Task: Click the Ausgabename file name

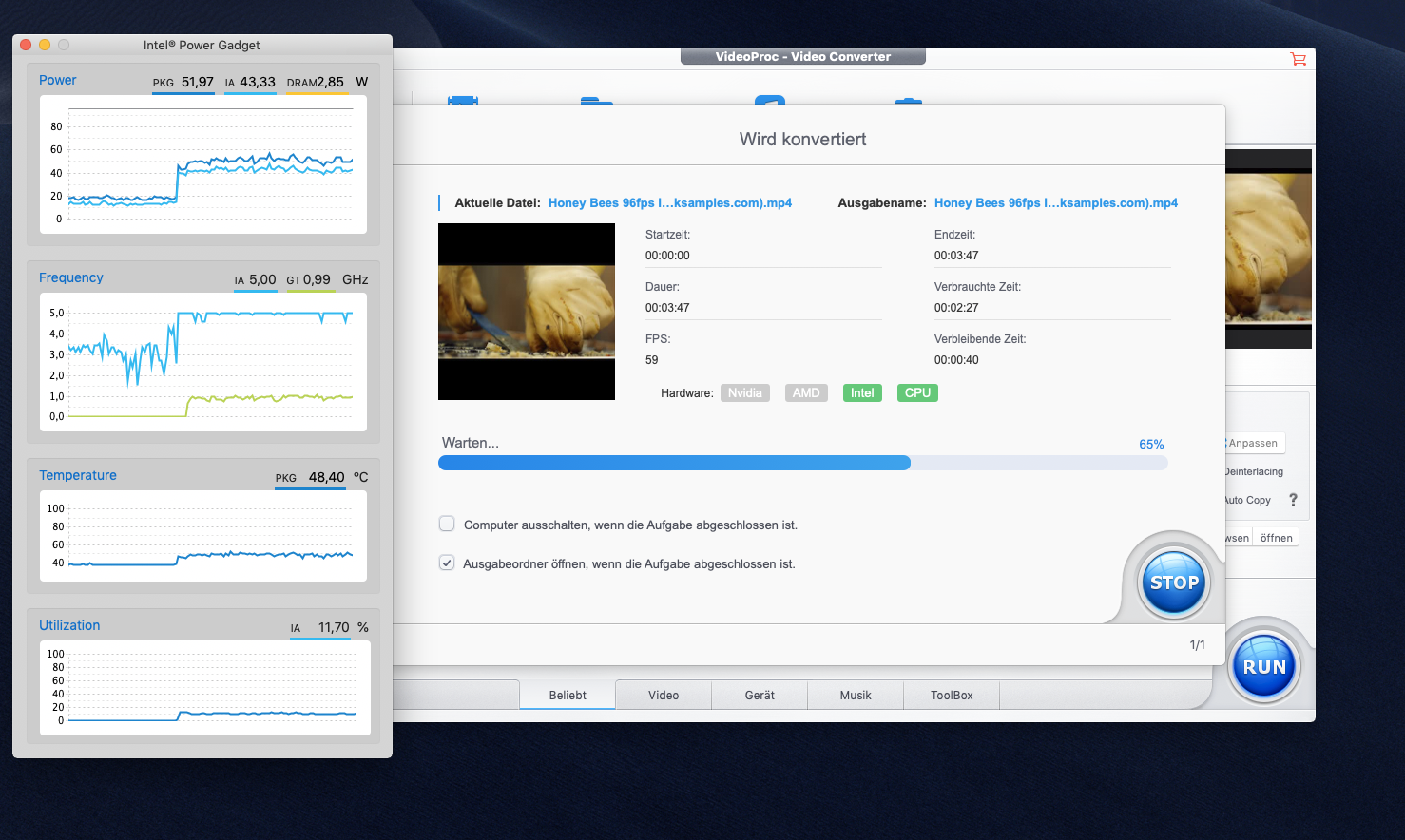Action: 1056,203
